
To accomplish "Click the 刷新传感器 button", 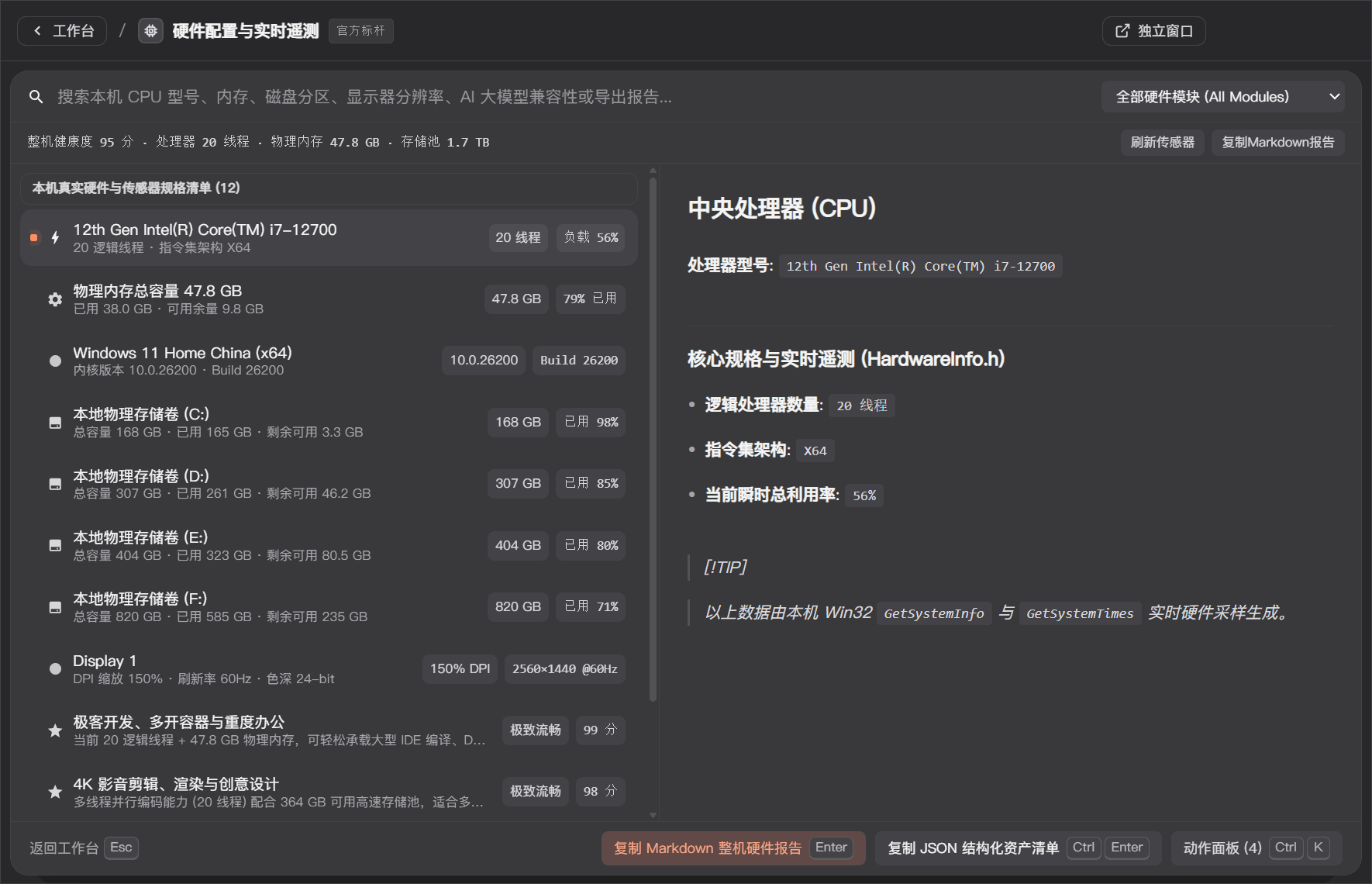I will click(x=1162, y=143).
